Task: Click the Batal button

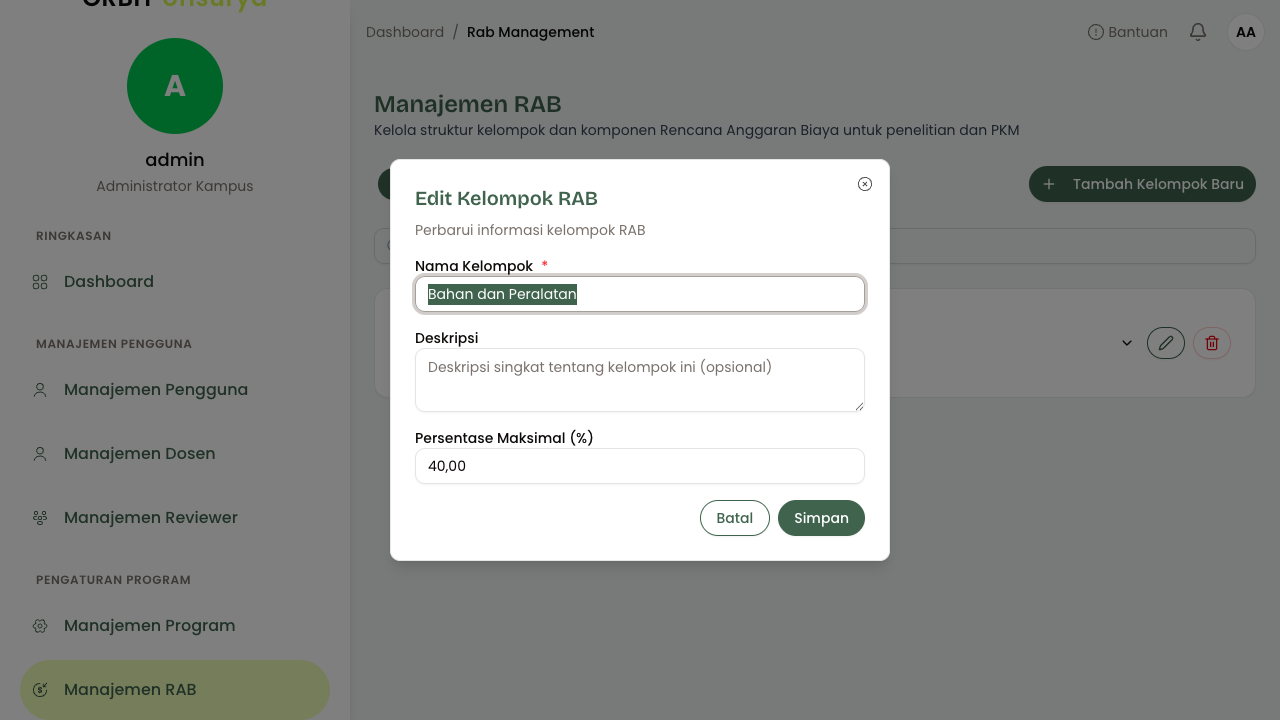Action: [x=735, y=518]
